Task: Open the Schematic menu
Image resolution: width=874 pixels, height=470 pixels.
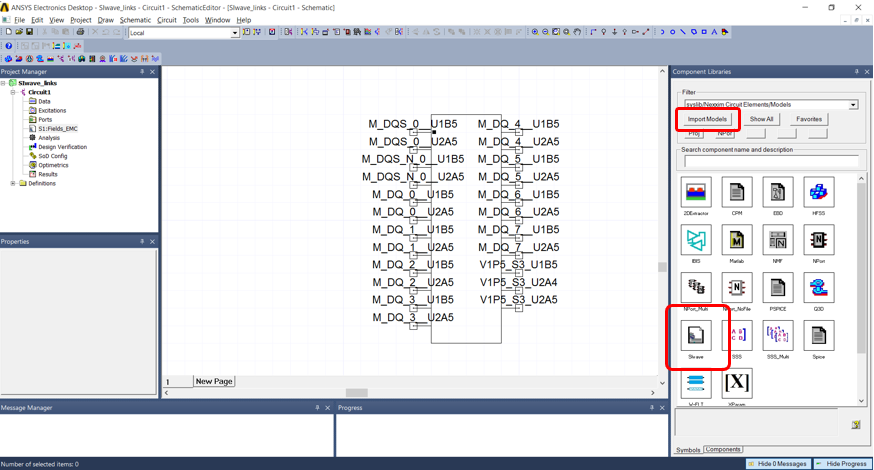Action: (135, 20)
